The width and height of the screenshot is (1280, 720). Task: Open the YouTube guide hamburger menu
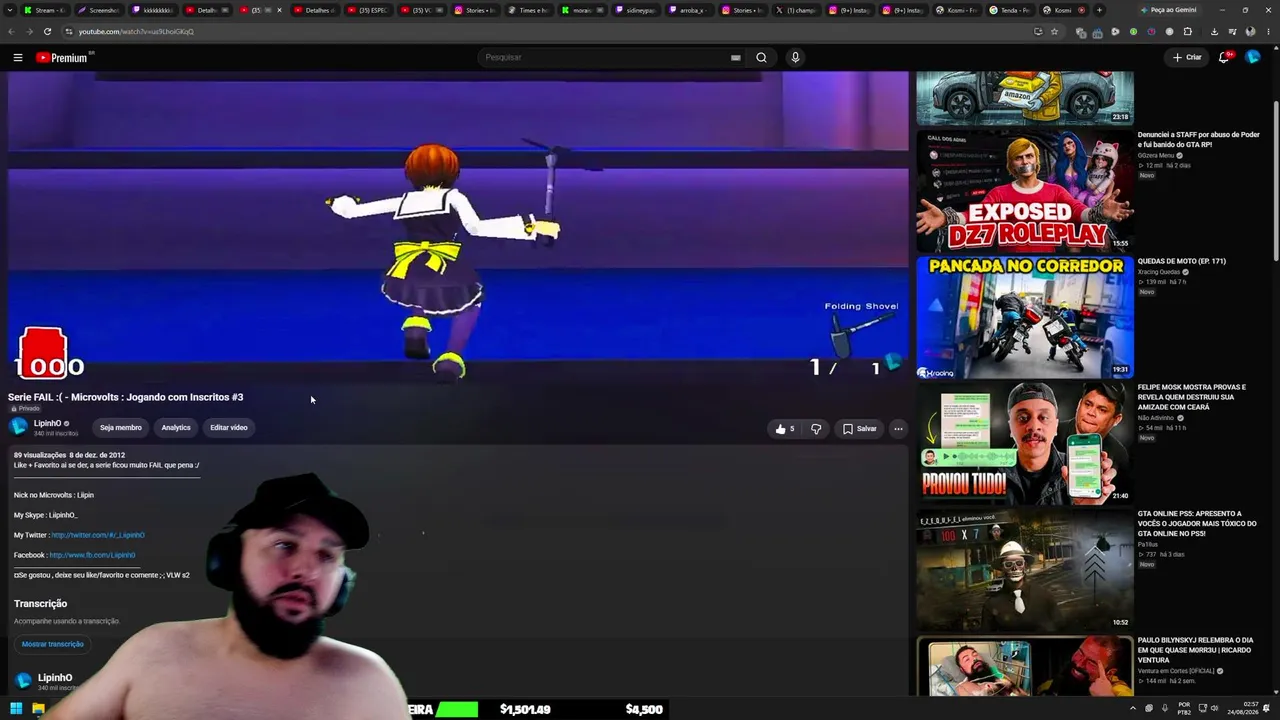(18, 57)
